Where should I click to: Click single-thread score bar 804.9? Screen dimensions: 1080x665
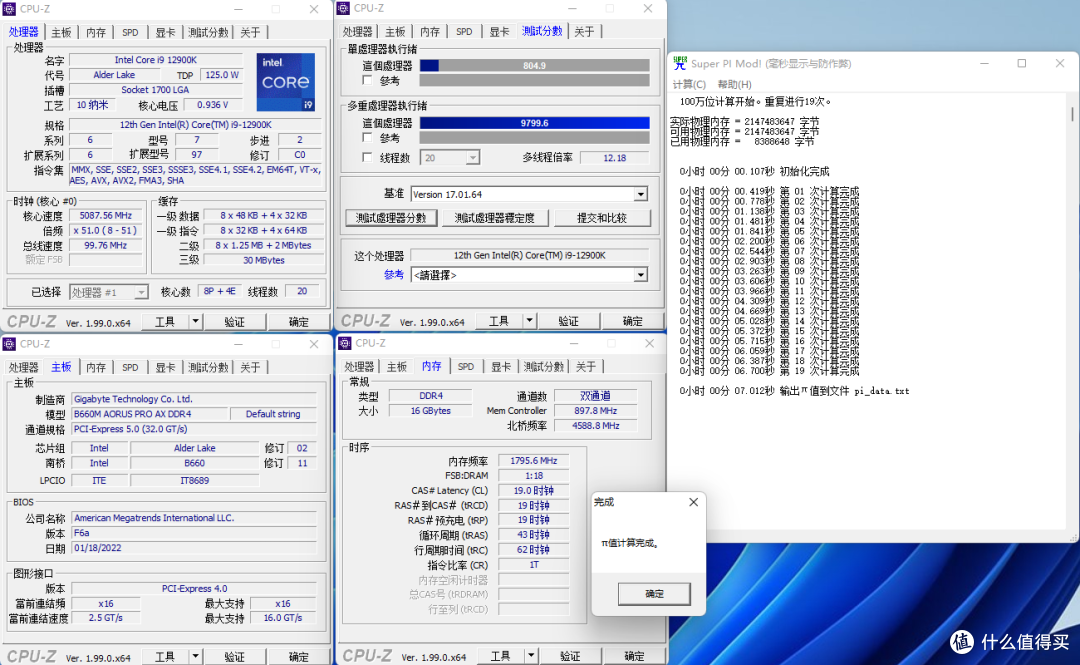pos(534,65)
